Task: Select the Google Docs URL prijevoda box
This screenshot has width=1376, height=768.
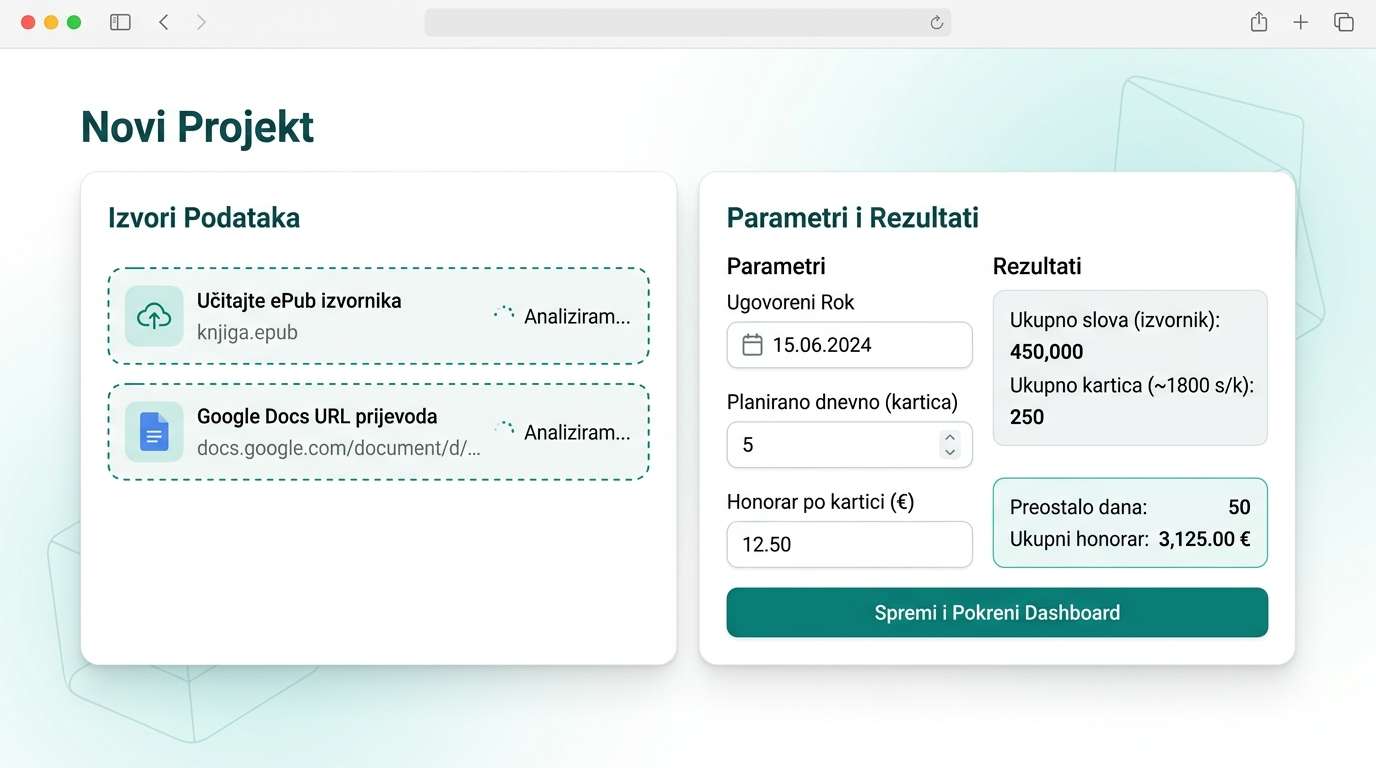Action: point(378,432)
